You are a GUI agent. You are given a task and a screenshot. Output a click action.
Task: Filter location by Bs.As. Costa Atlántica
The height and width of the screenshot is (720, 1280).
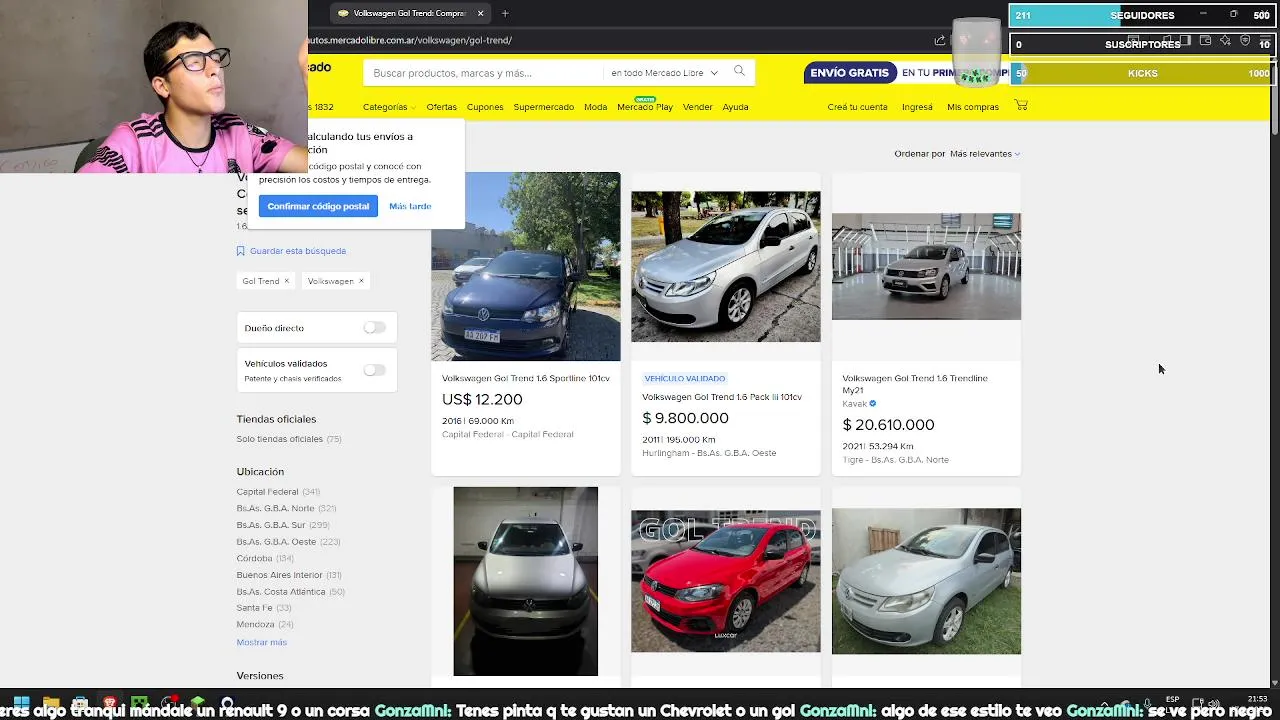[290, 592]
